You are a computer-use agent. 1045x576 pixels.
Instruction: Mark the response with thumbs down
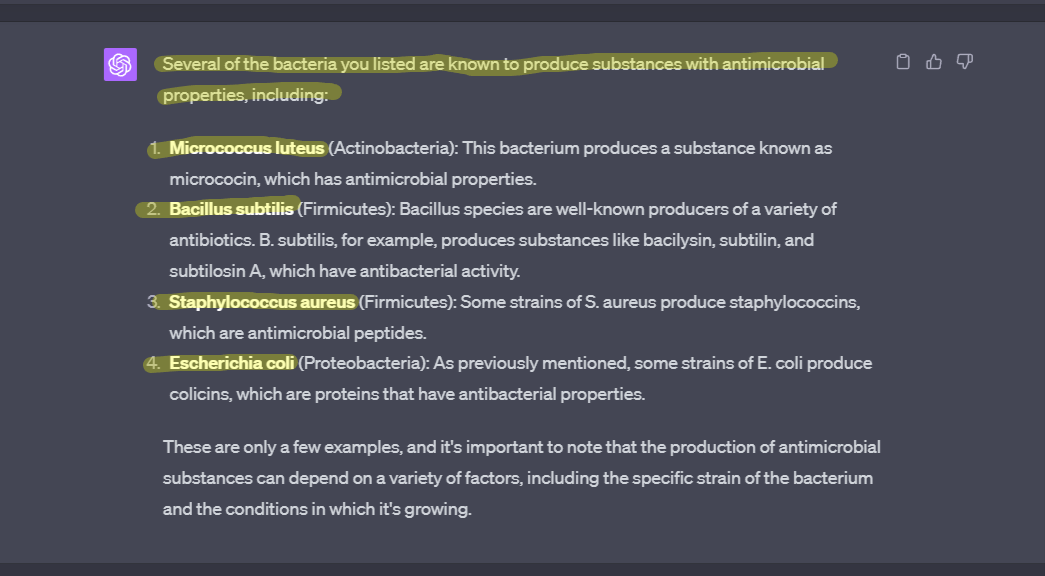pyautogui.click(x=965, y=62)
